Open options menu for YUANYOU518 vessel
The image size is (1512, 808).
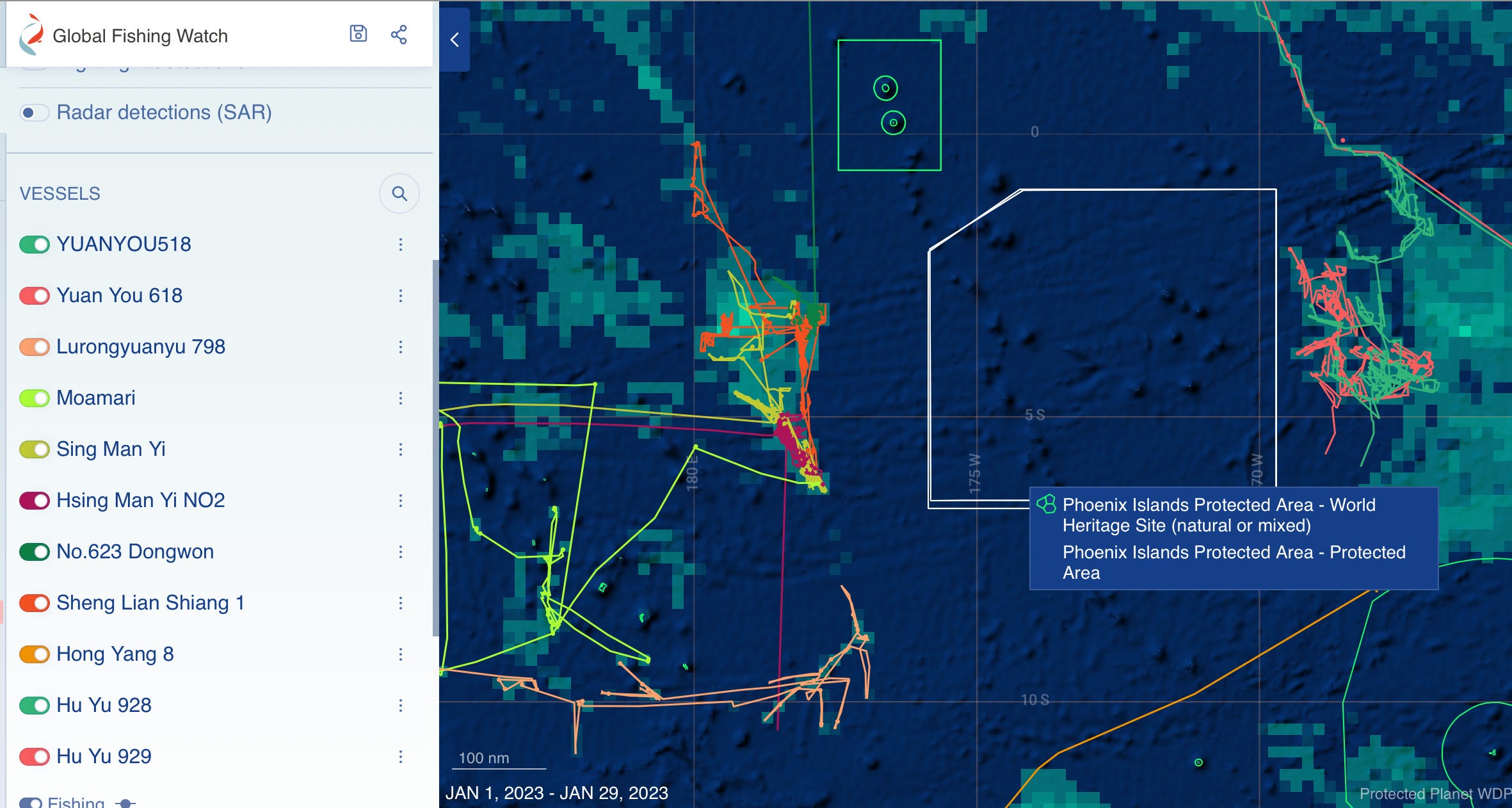401,244
